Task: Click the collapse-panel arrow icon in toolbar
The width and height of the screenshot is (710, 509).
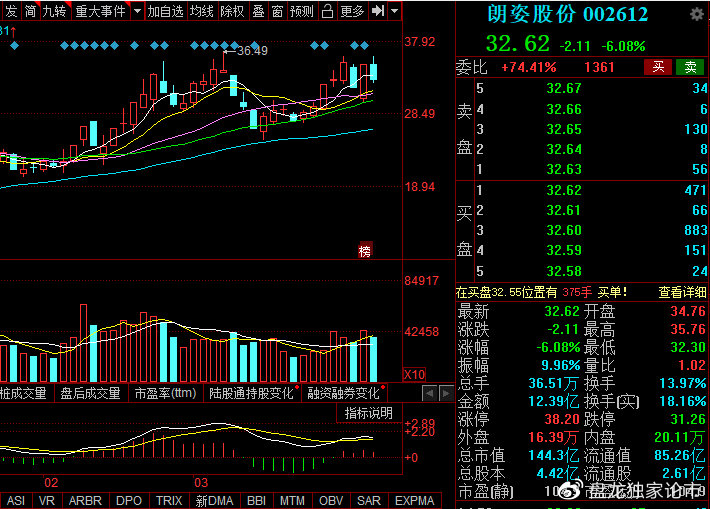Action: 378,11
